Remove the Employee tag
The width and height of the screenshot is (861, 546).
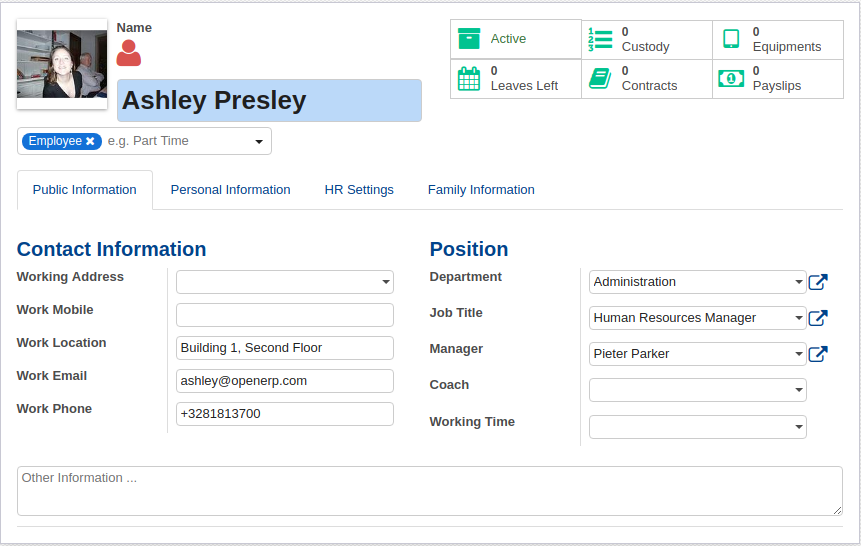click(90, 141)
